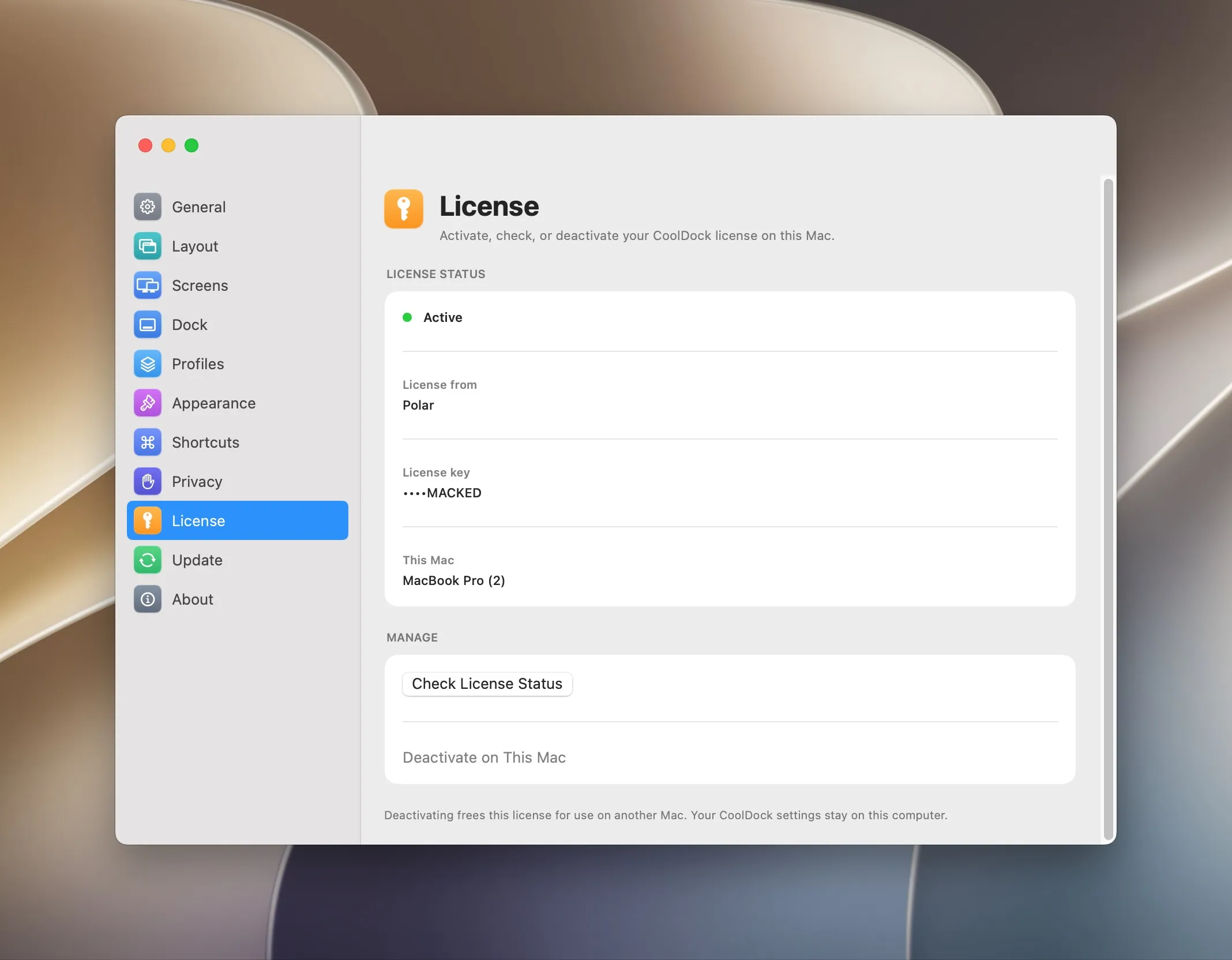Click the Profiles stacked-layers icon
The height and width of the screenshot is (960, 1232).
pos(148,363)
